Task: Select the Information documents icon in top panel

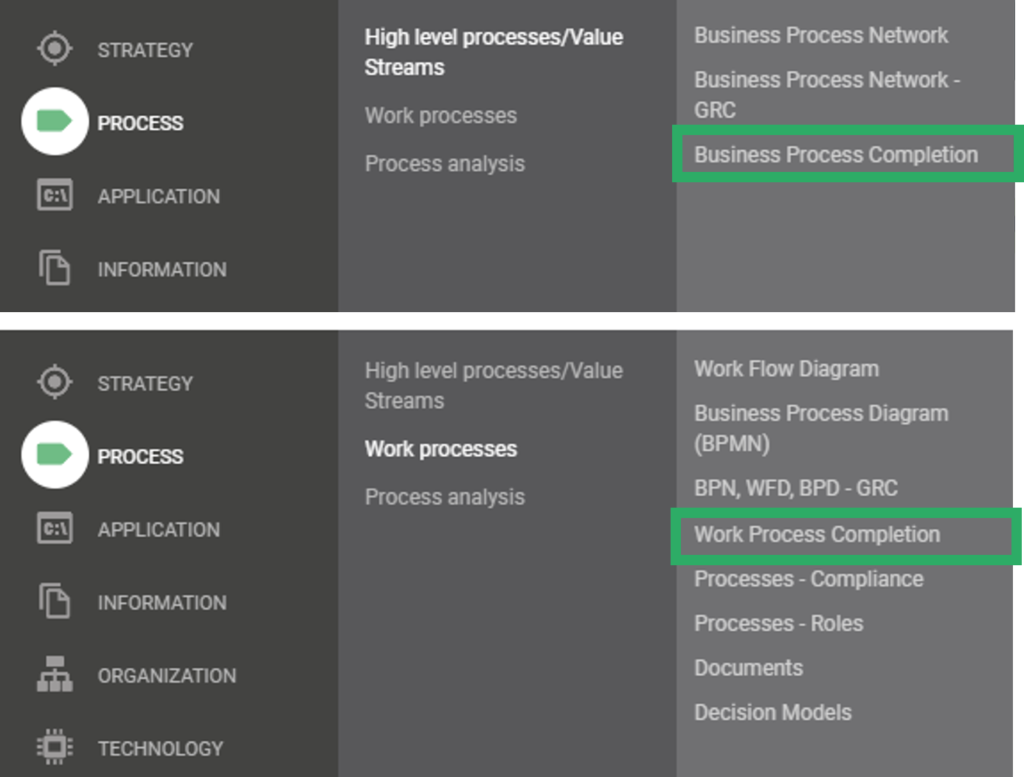Action: [x=53, y=269]
